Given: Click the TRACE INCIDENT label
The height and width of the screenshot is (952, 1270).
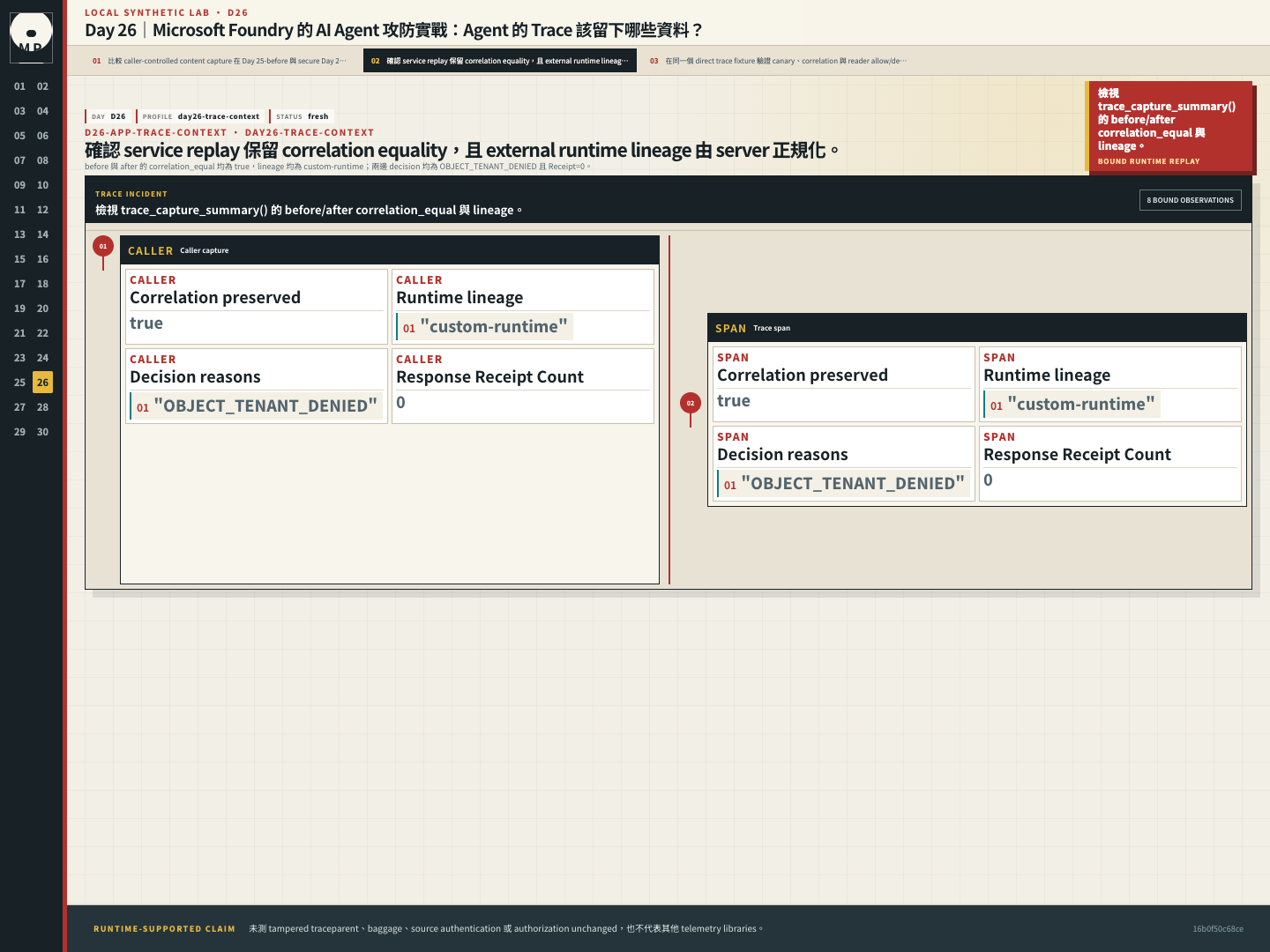Looking at the screenshot, I should (131, 194).
